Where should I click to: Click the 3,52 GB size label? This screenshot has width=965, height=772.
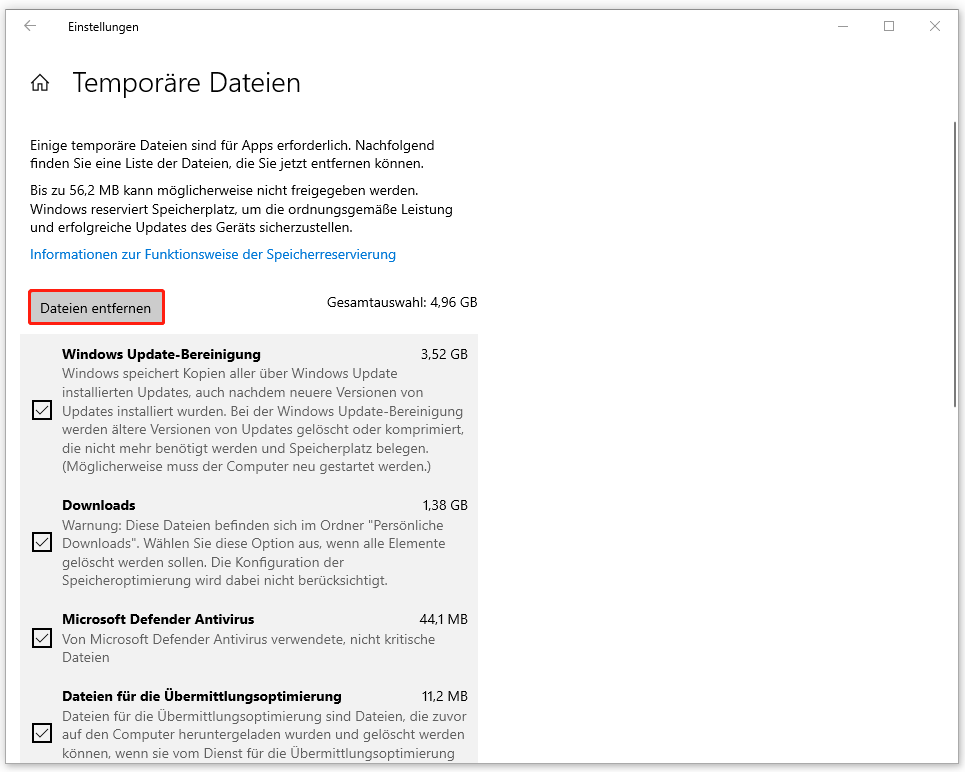coord(444,353)
